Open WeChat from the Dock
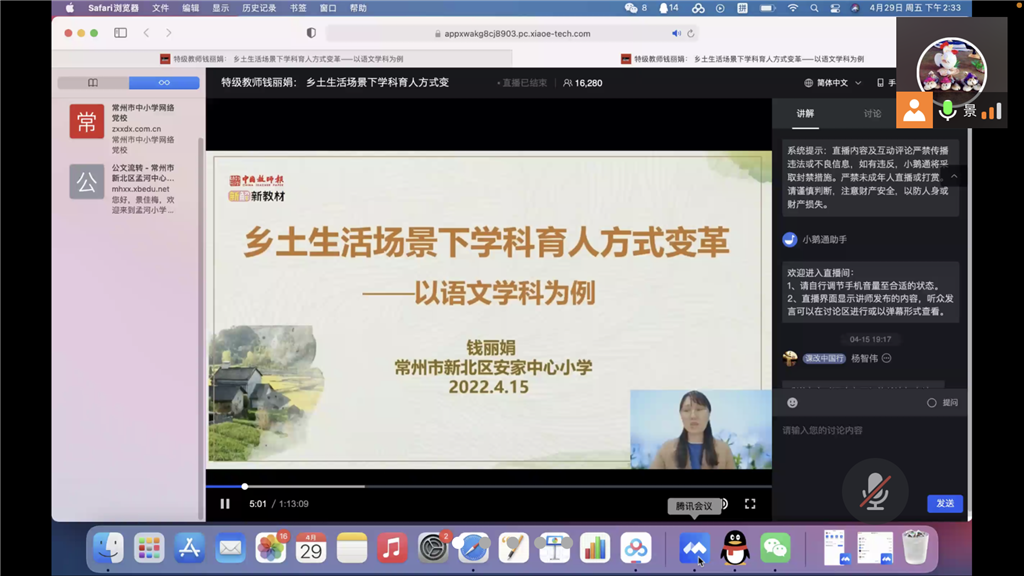Screen dimensions: 1024x576 [775, 548]
